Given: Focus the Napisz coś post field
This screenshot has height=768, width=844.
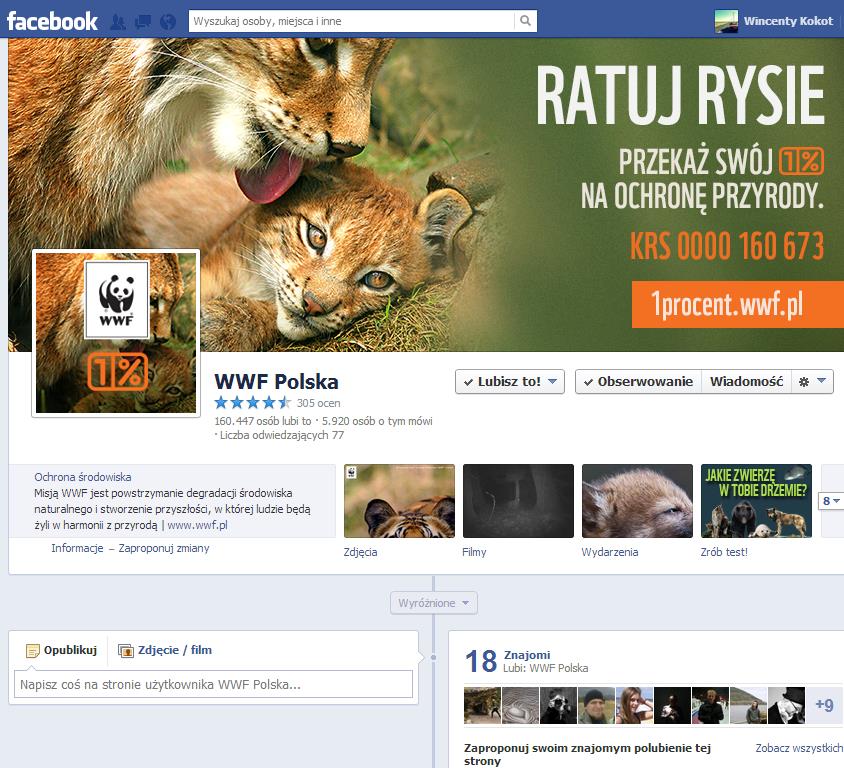Looking at the screenshot, I should click(x=213, y=684).
